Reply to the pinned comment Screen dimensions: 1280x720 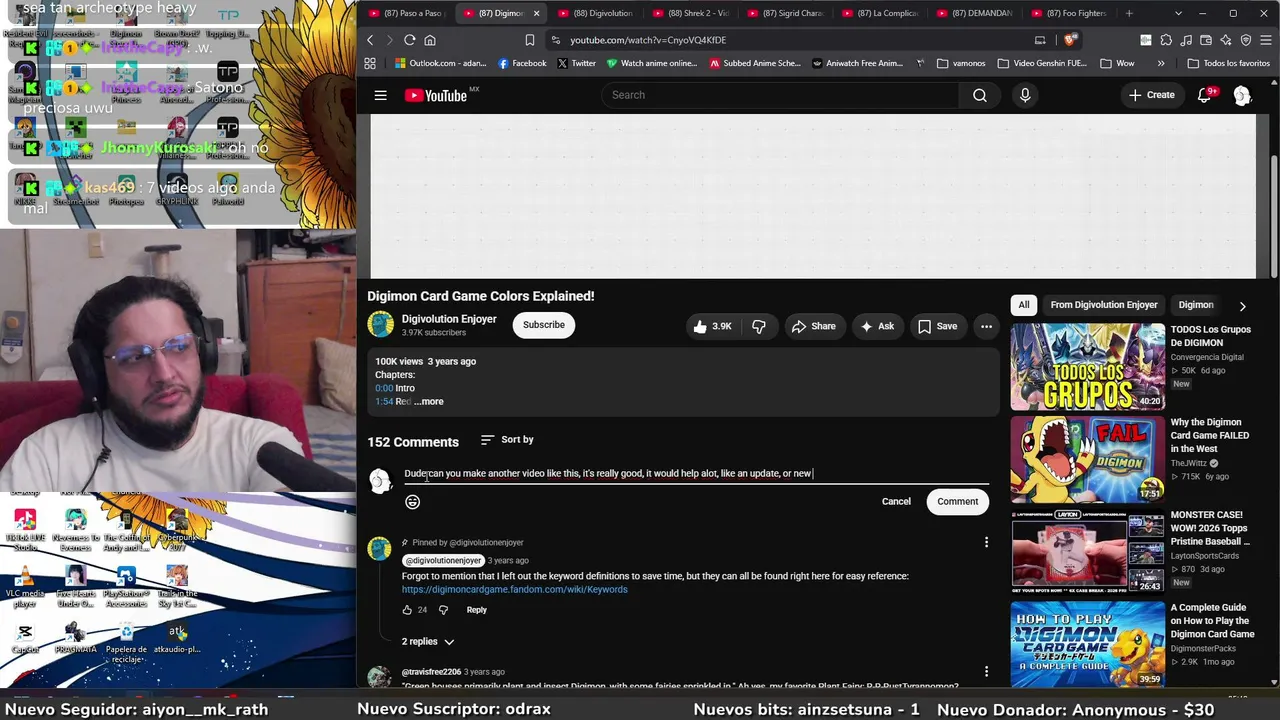click(x=476, y=610)
